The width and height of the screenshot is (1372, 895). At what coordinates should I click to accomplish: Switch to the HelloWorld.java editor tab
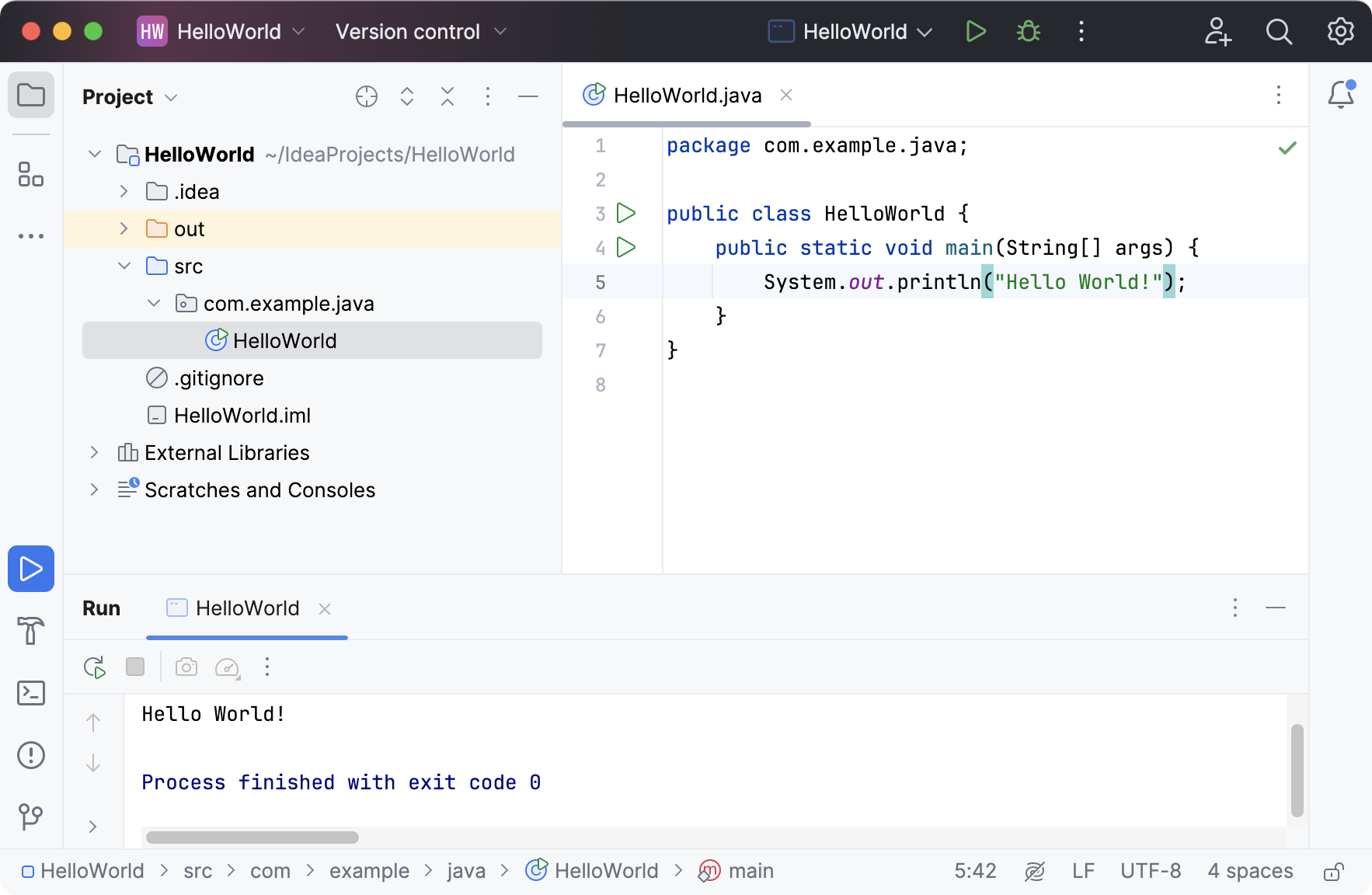pyautogui.click(x=687, y=95)
